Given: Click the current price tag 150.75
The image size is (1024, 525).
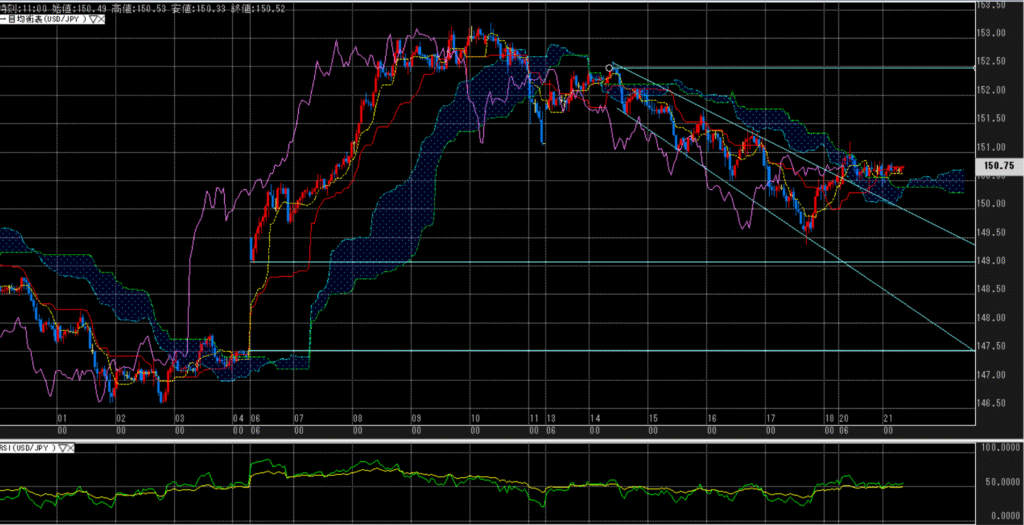Looking at the screenshot, I should pos(999,167).
